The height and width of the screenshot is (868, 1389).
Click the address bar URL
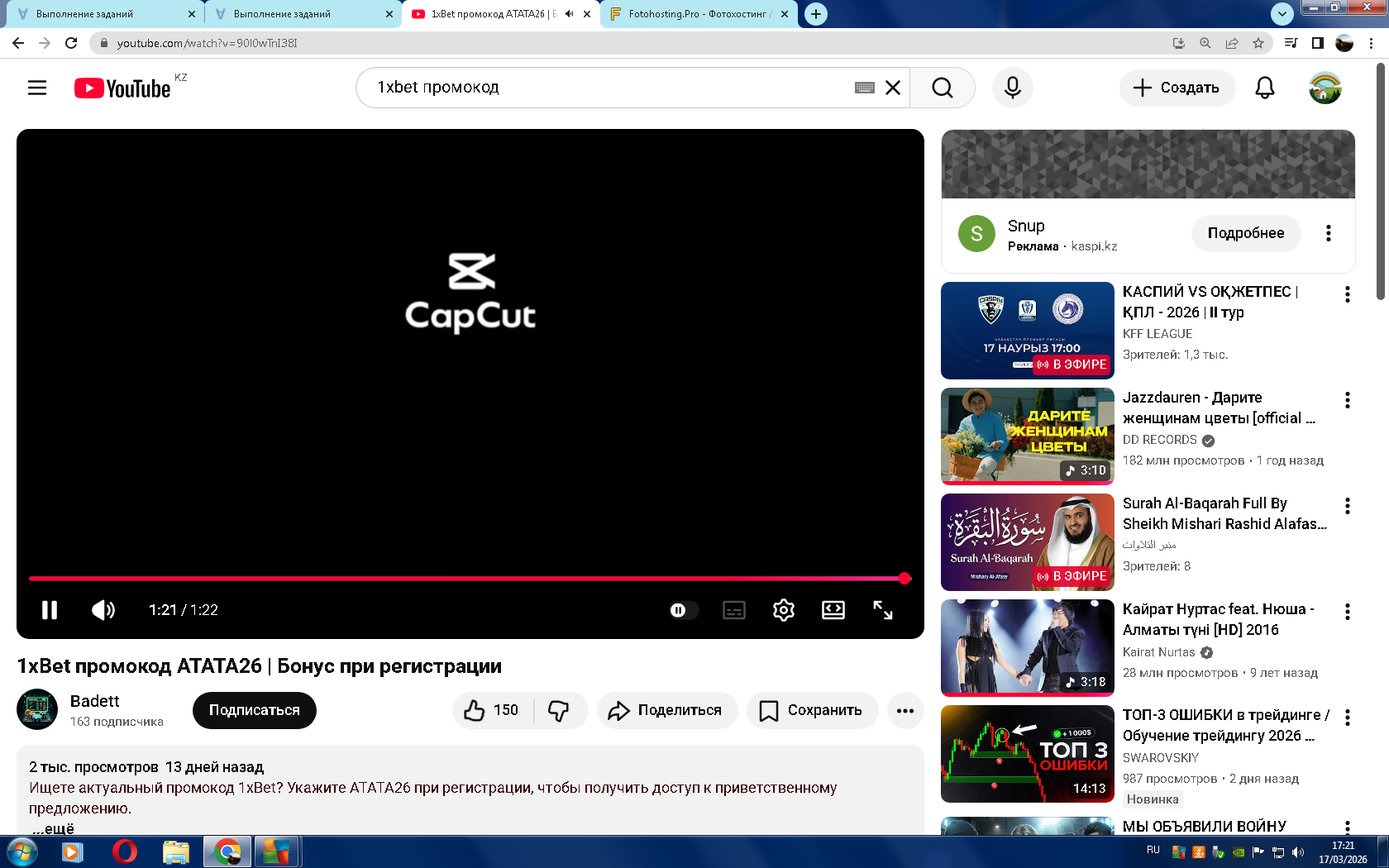[x=207, y=43]
